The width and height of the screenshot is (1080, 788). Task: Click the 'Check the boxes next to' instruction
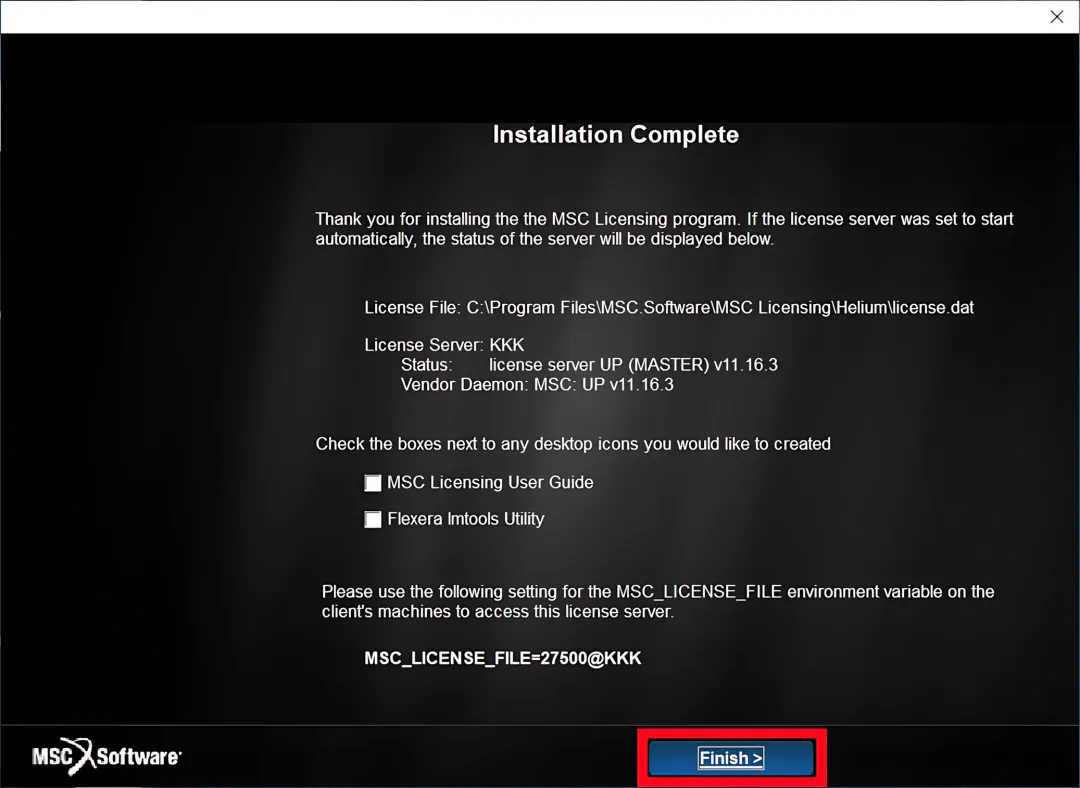click(573, 444)
